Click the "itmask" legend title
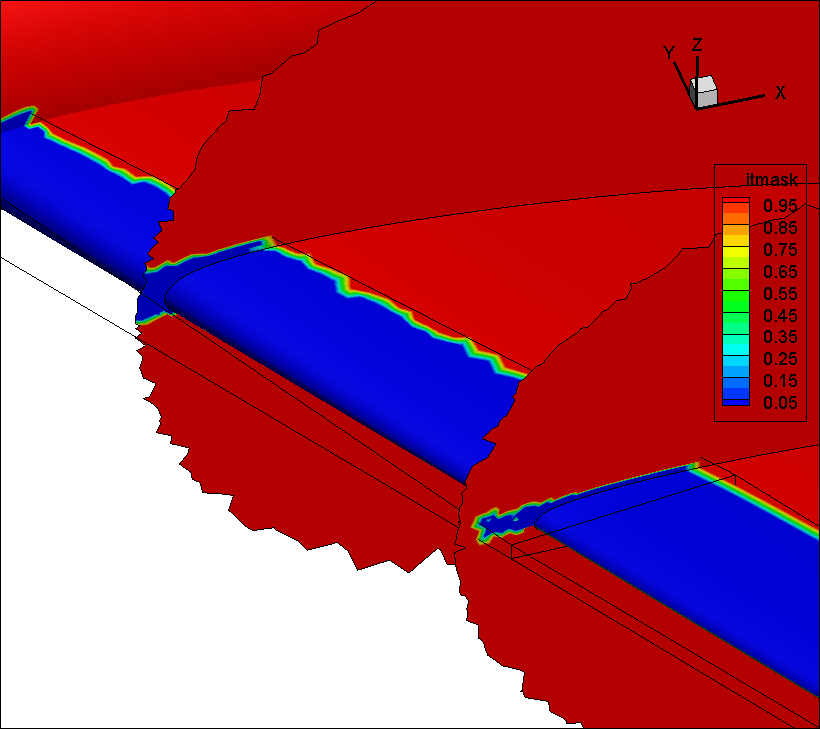 click(771, 179)
